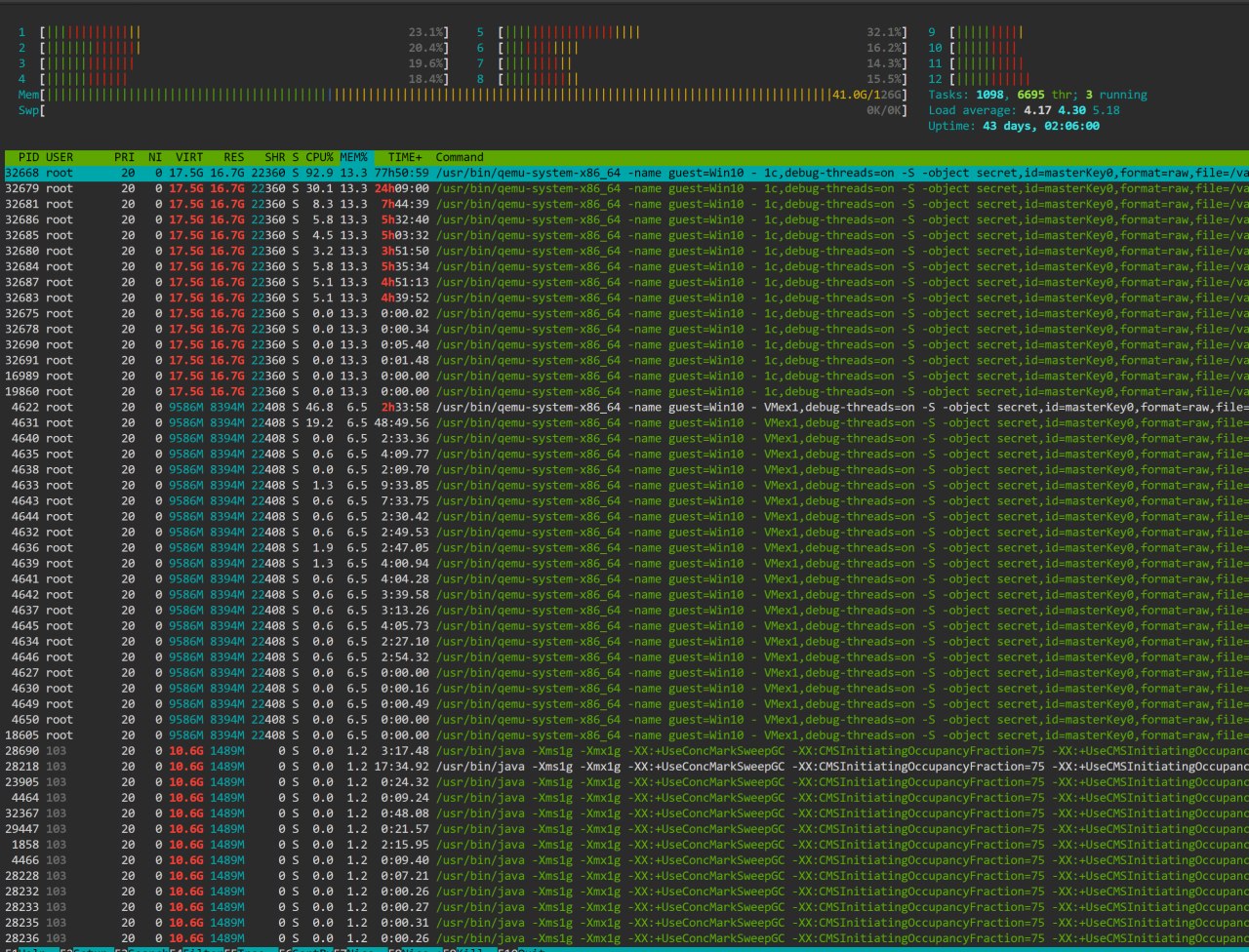Click the highlighted MEM% column header
The height and width of the screenshot is (952, 1249).
point(353,157)
